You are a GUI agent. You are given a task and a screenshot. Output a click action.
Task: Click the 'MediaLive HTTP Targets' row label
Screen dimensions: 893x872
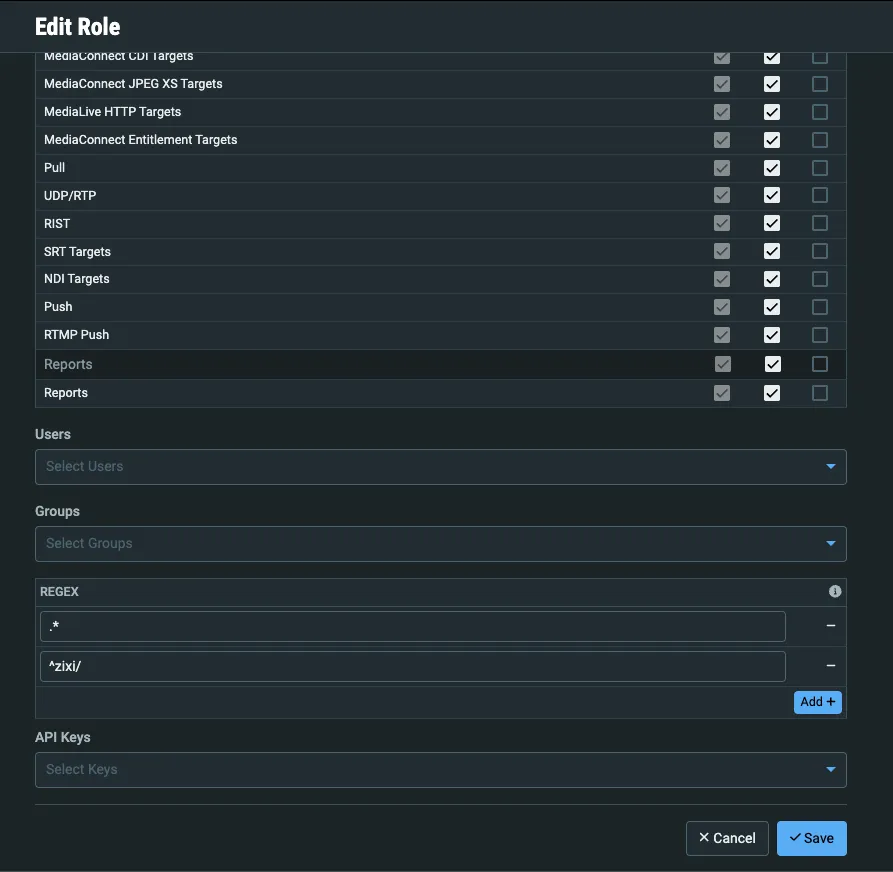112,112
